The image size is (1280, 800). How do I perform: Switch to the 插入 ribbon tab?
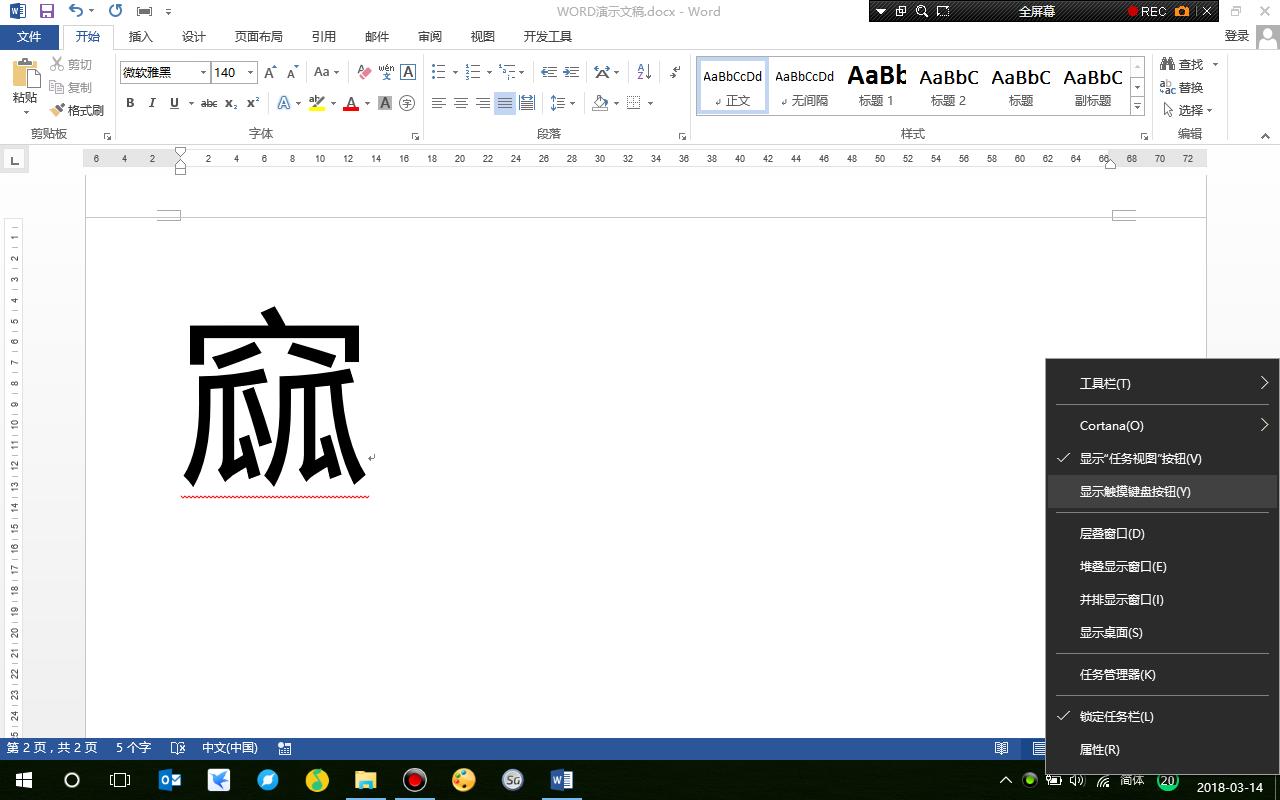[x=139, y=36]
